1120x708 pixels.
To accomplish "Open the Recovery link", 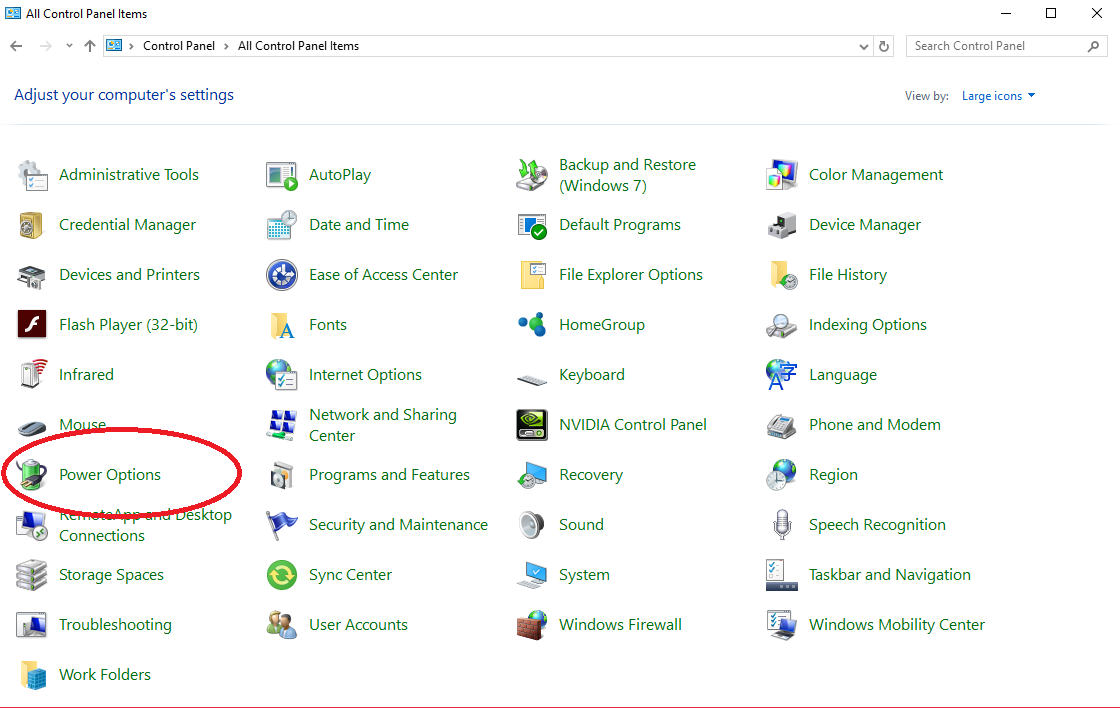I will (x=591, y=475).
